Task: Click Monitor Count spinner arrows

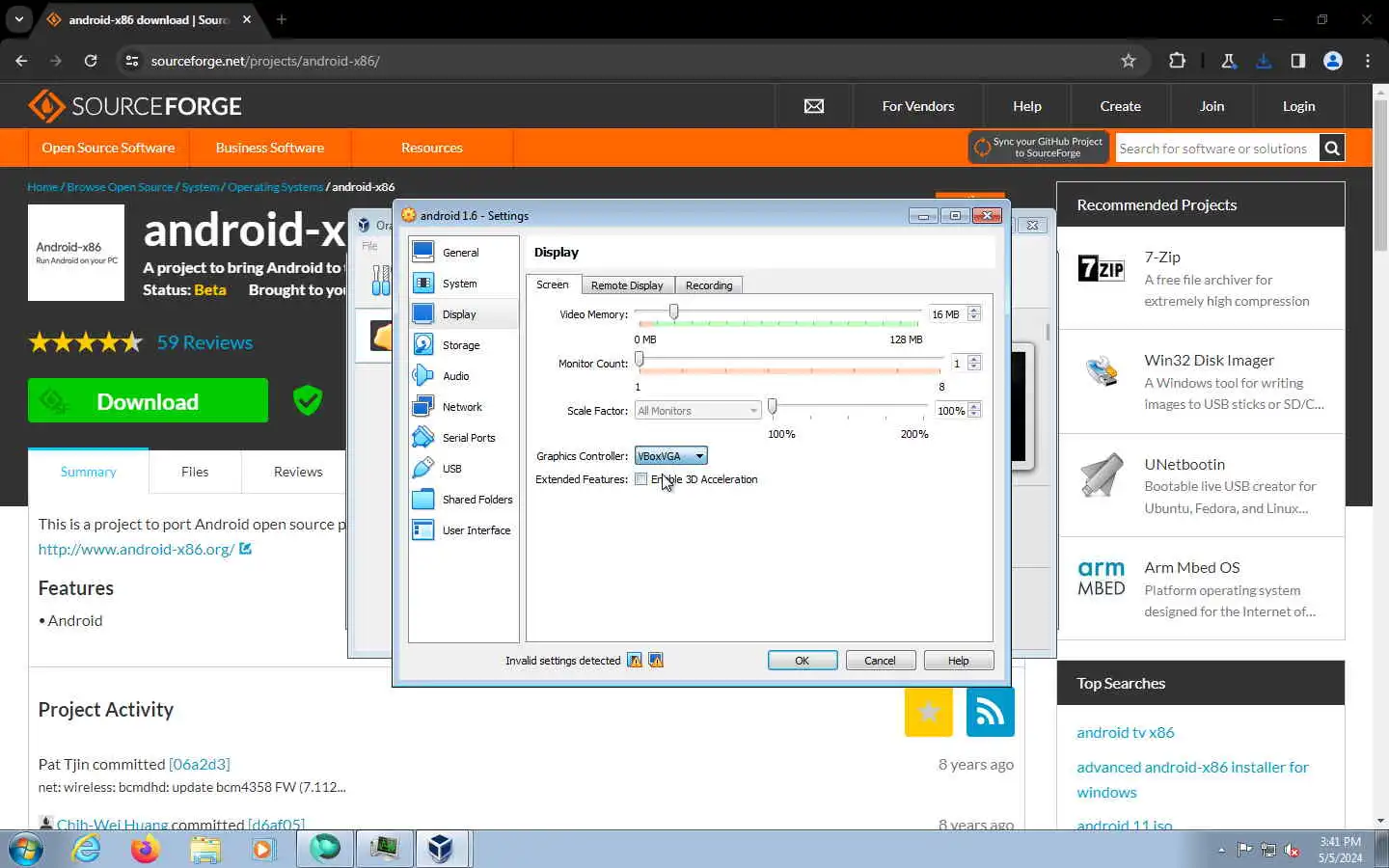Action: click(x=974, y=363)
